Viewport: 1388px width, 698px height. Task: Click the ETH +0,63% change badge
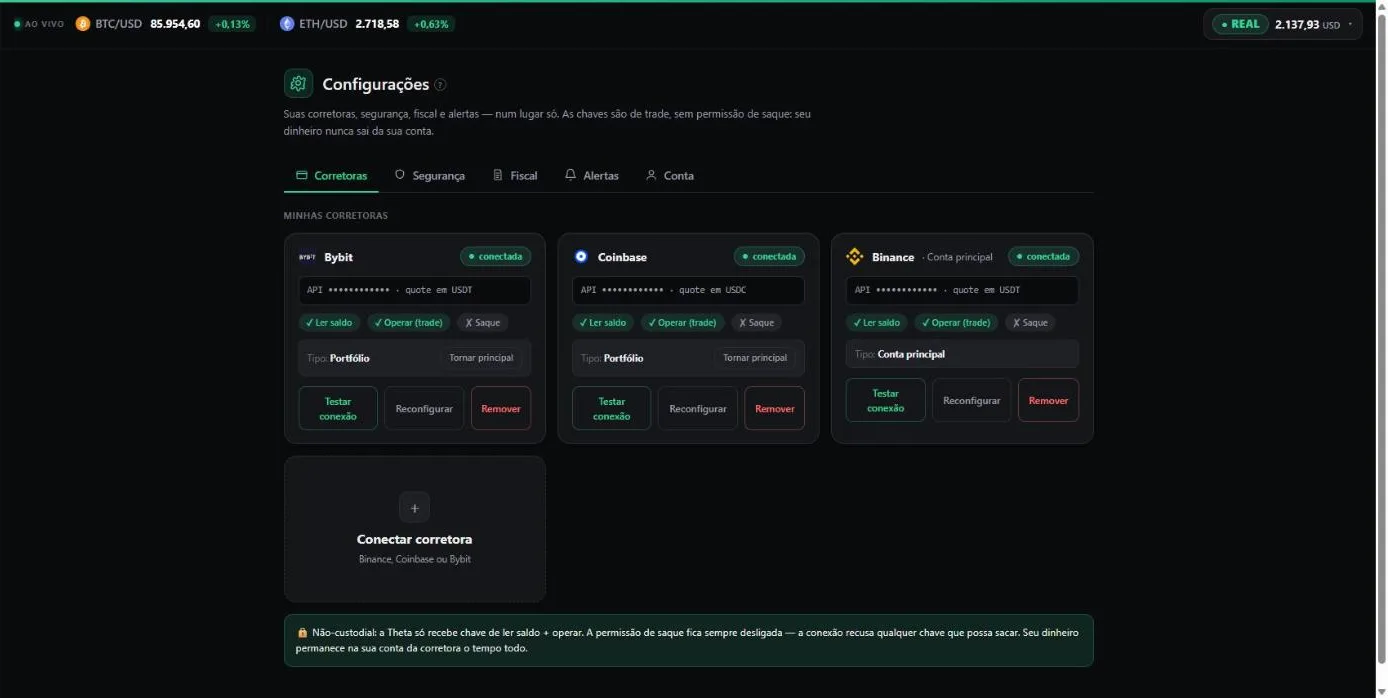(x=432, y=24)
